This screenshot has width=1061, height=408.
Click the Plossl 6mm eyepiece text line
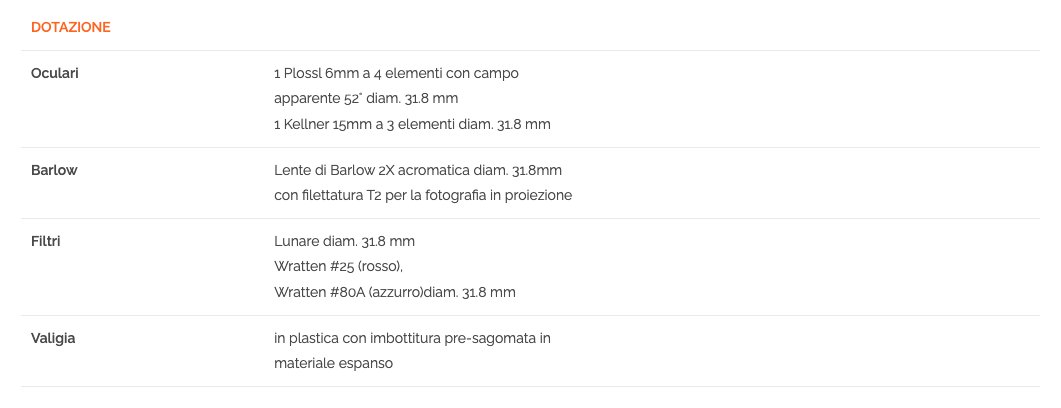coord(395,73)
